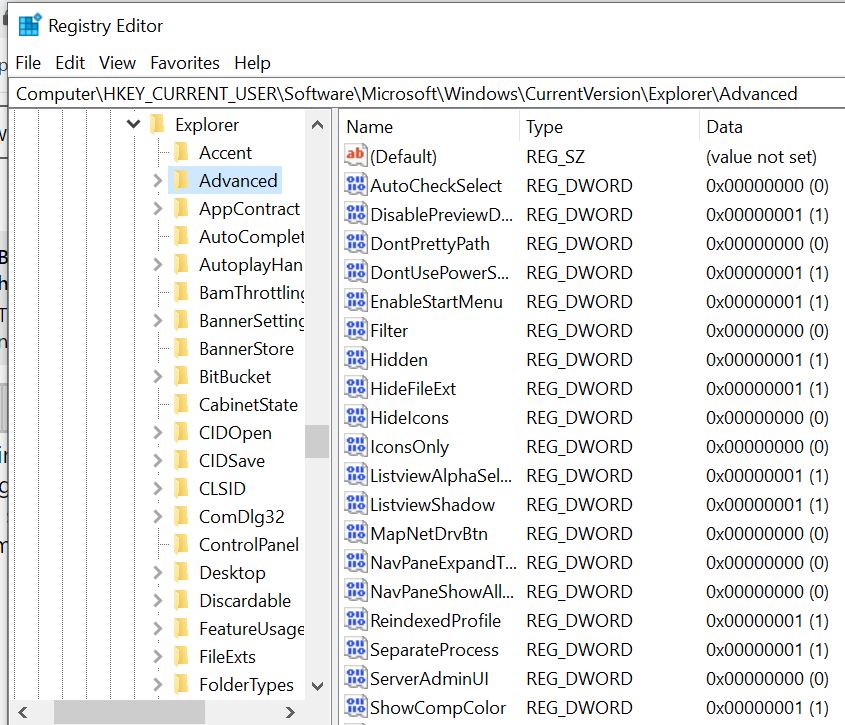Screen dimensions: 845x725
Task: Expand the AppContract key
Action: 157,209
